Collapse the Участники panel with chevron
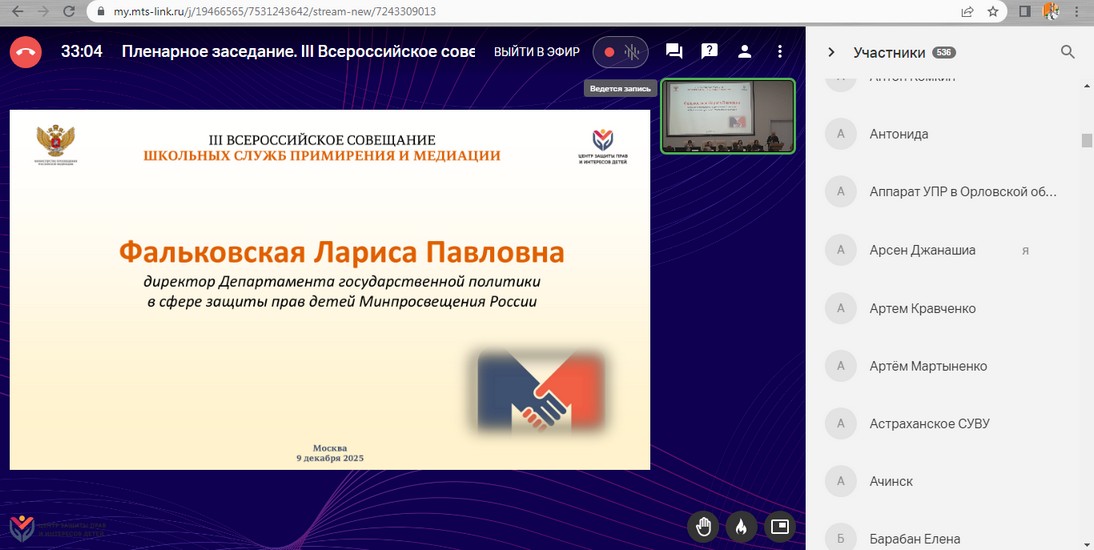Viewport: 1094px width, 550px height. click(x=831, y=52)
